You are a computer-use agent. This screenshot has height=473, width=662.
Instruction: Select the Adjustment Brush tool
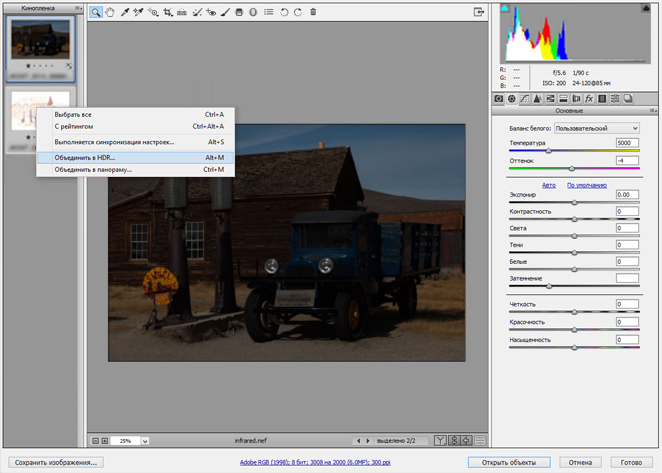(225, 12)
